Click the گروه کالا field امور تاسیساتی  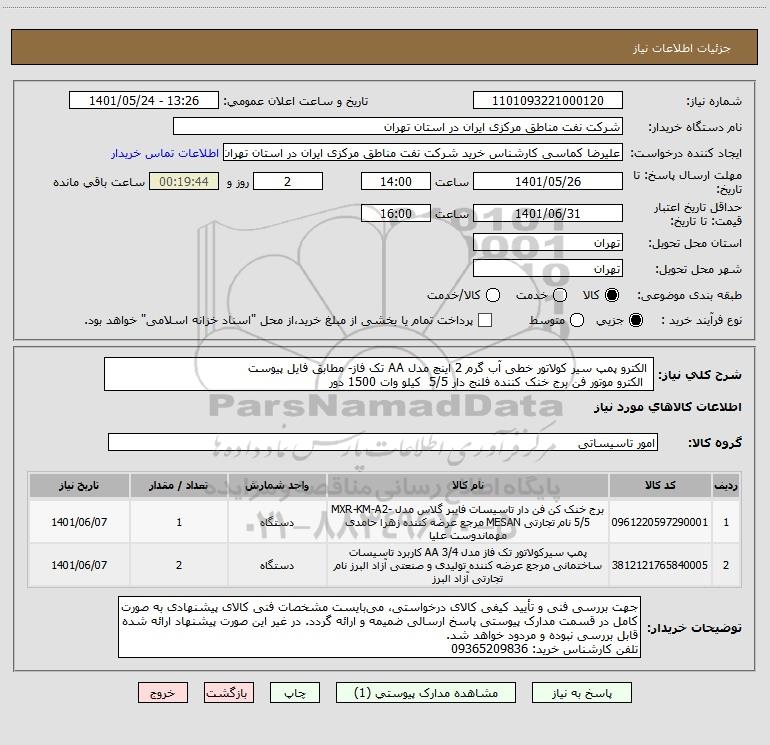tap(383, 442)
